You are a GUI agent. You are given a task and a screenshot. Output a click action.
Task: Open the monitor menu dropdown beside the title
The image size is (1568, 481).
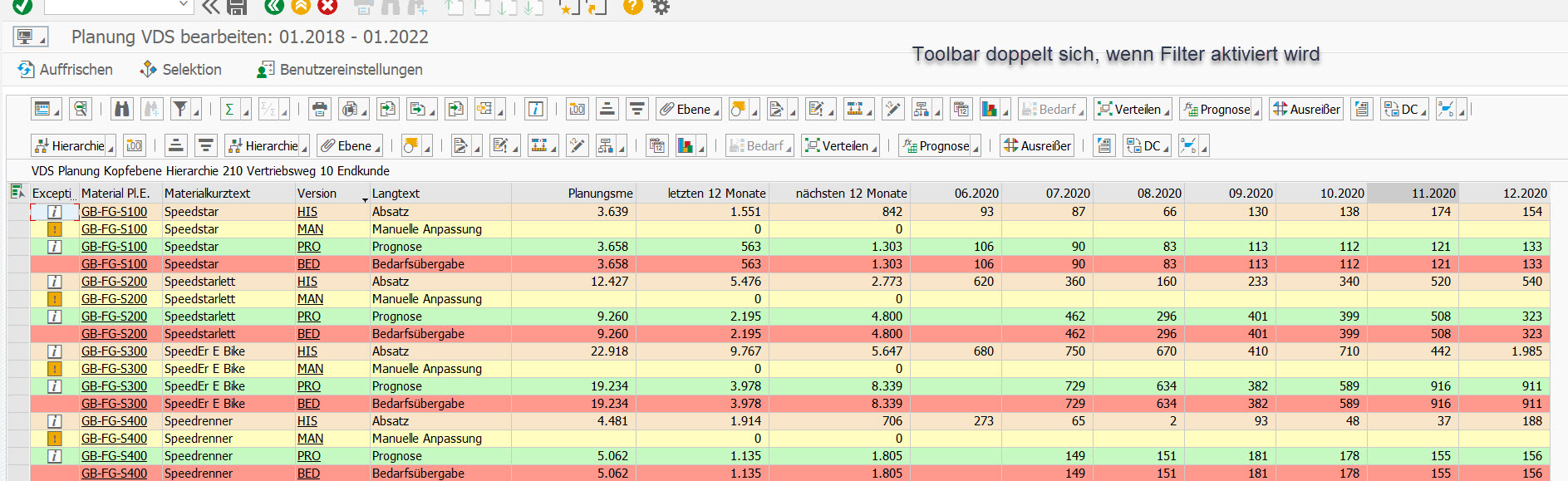[x=31, y=37]
